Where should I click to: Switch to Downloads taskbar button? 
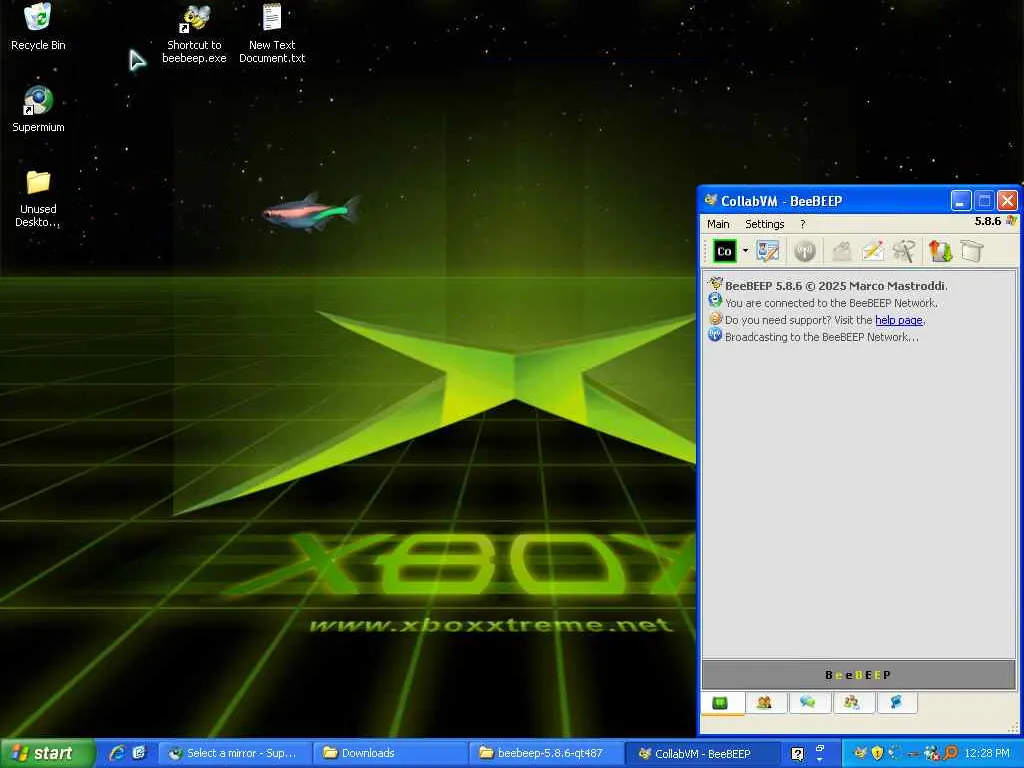point(390,753)
